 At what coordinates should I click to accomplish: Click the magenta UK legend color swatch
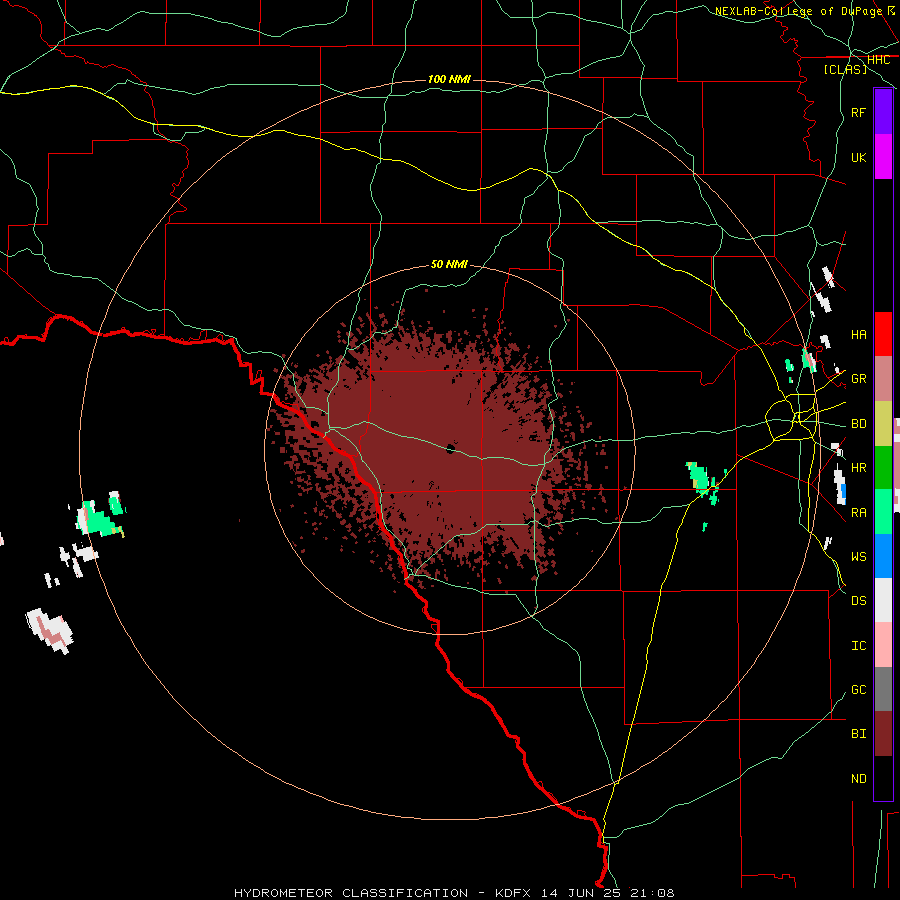coord(883,157)
